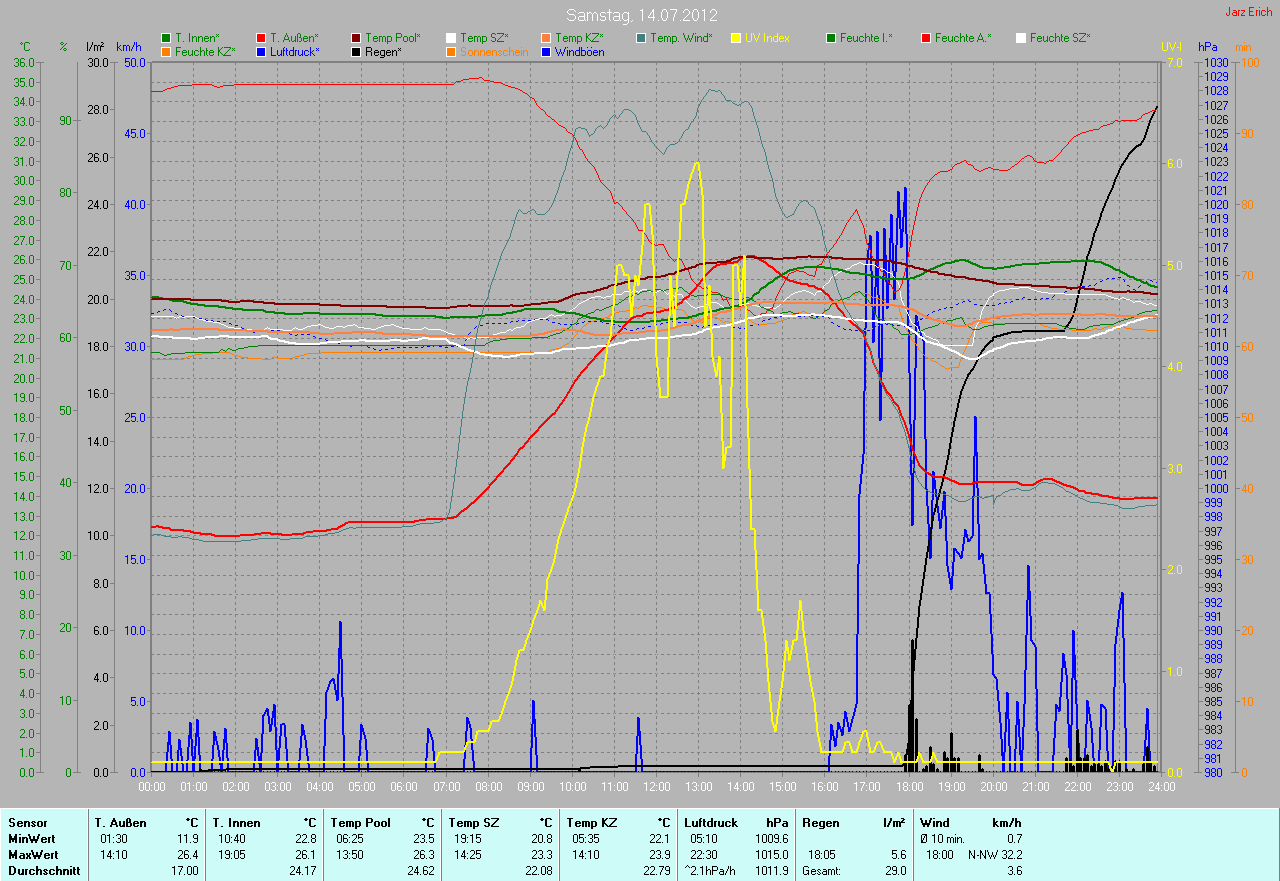Click the orange Sonnenschein legend square

coord(451,51)
